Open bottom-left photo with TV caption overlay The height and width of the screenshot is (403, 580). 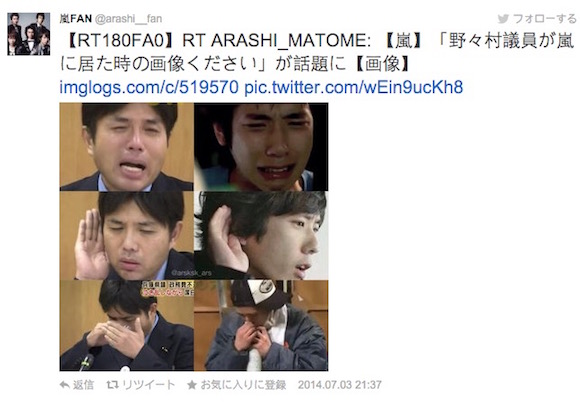pos(127,325)
